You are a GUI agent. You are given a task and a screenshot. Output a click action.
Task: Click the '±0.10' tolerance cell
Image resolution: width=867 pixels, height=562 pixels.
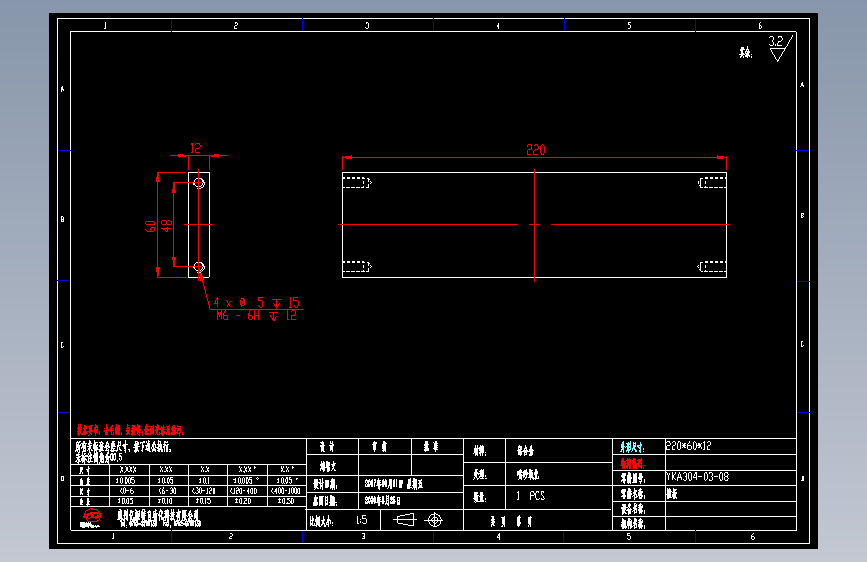[x=165, y=501]
